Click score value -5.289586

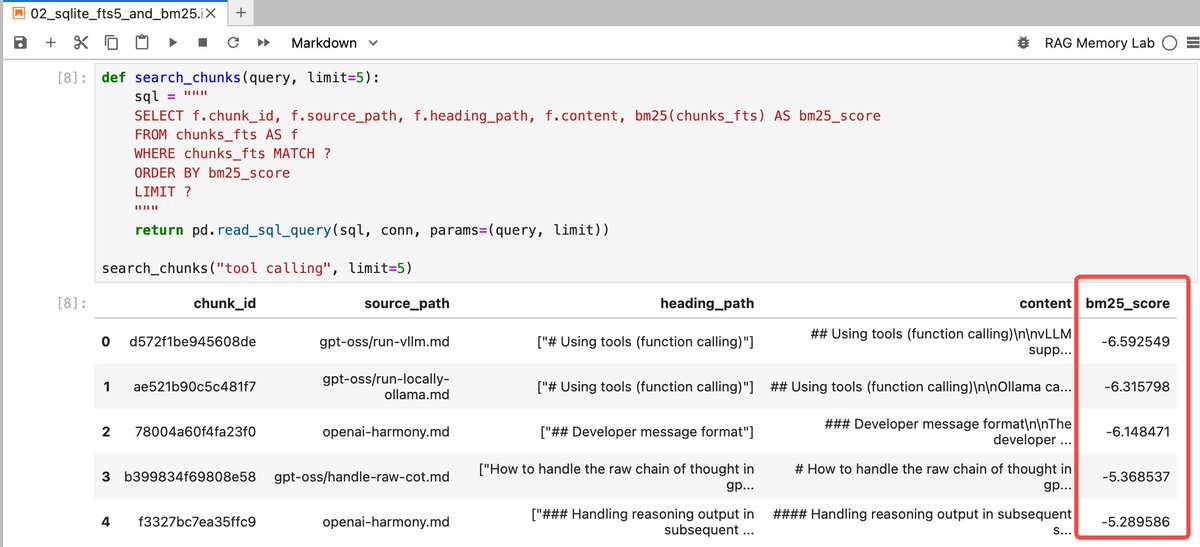point(1134,522)
